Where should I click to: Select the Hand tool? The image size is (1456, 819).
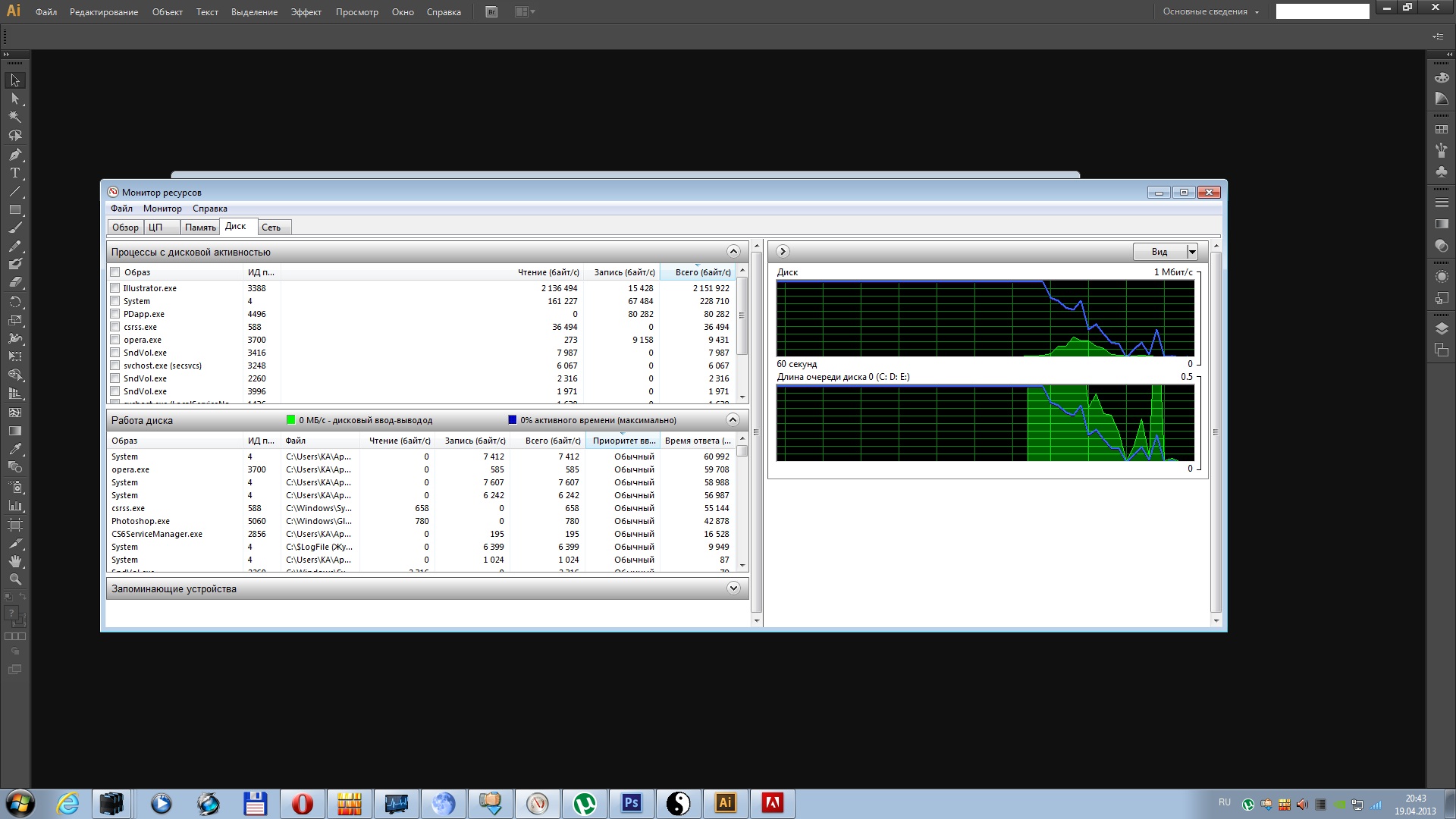[14, 561]
